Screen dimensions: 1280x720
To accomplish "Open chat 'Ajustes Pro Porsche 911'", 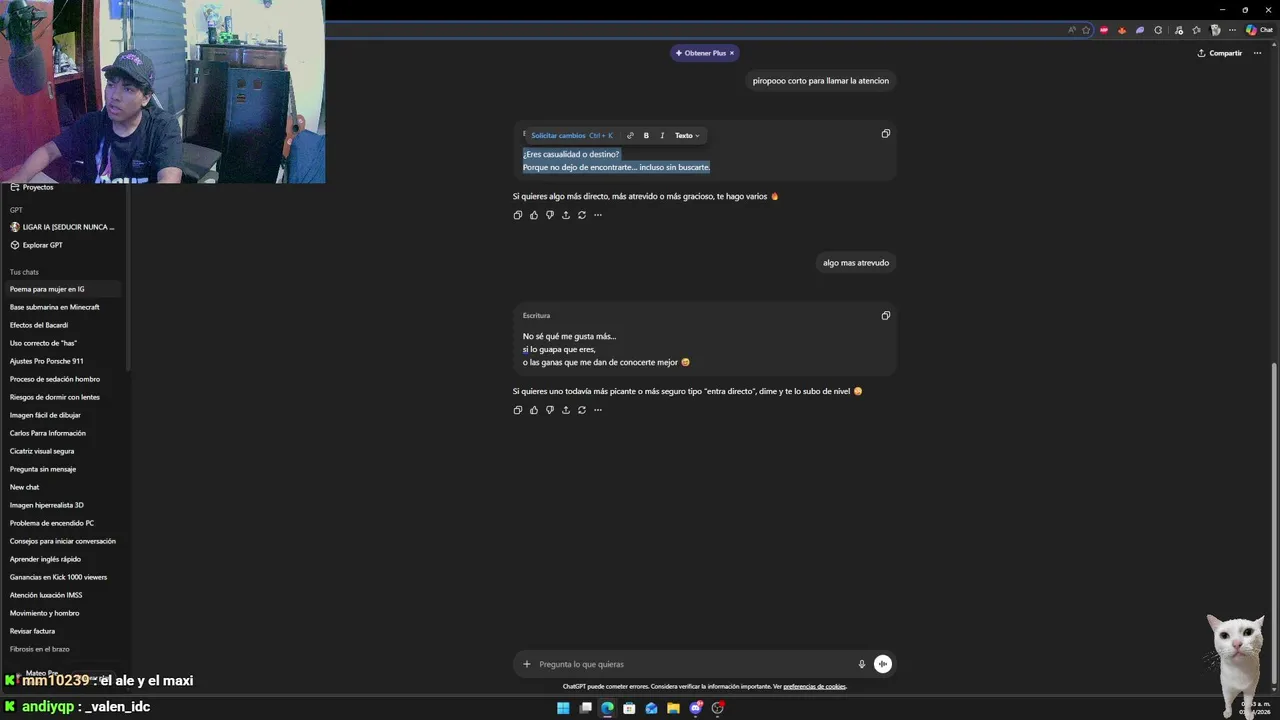I will 64,361.
